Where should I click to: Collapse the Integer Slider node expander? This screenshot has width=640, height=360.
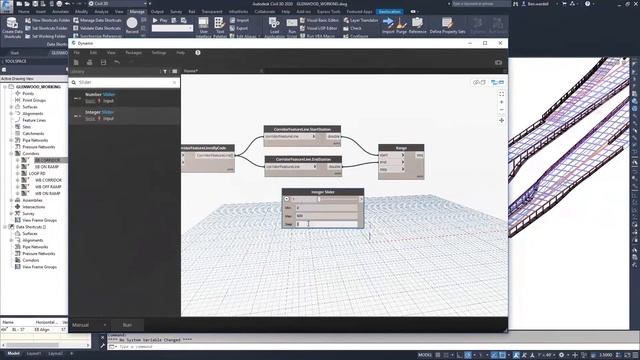tap(287, 199)
